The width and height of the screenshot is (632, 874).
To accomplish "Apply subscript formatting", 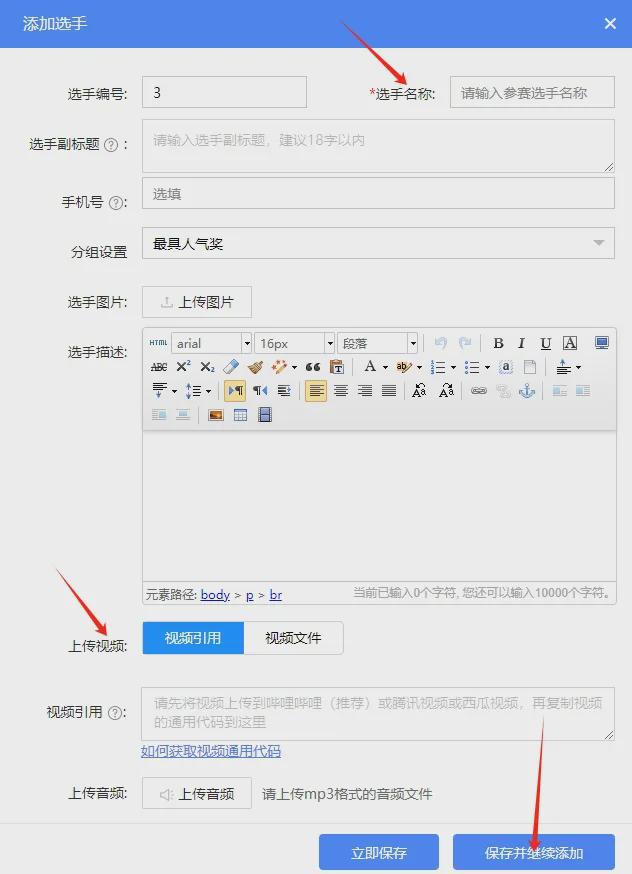I will pos(207,367).
